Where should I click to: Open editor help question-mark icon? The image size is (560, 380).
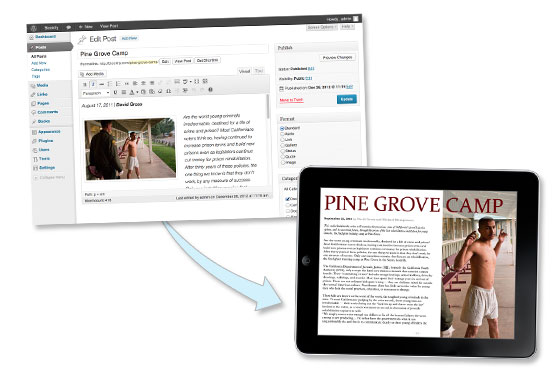tap(210, 90)
